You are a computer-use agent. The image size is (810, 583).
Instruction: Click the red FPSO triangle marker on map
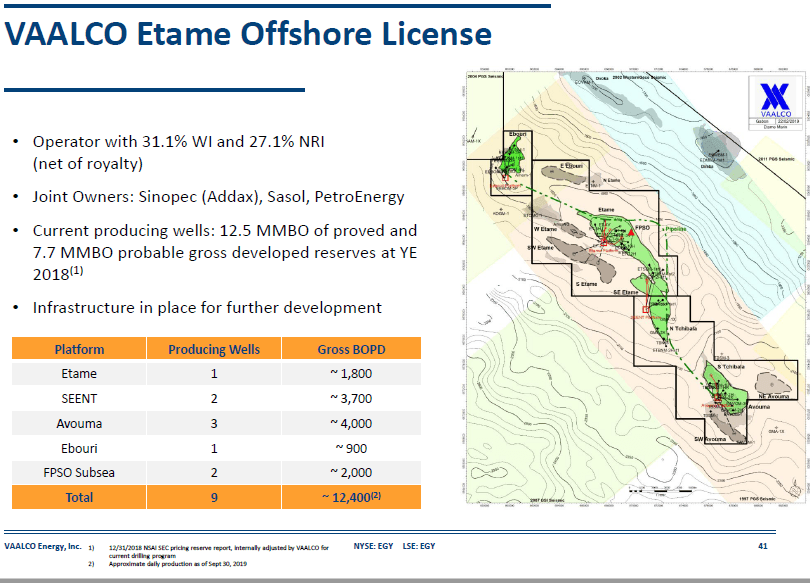coord(631,233)
